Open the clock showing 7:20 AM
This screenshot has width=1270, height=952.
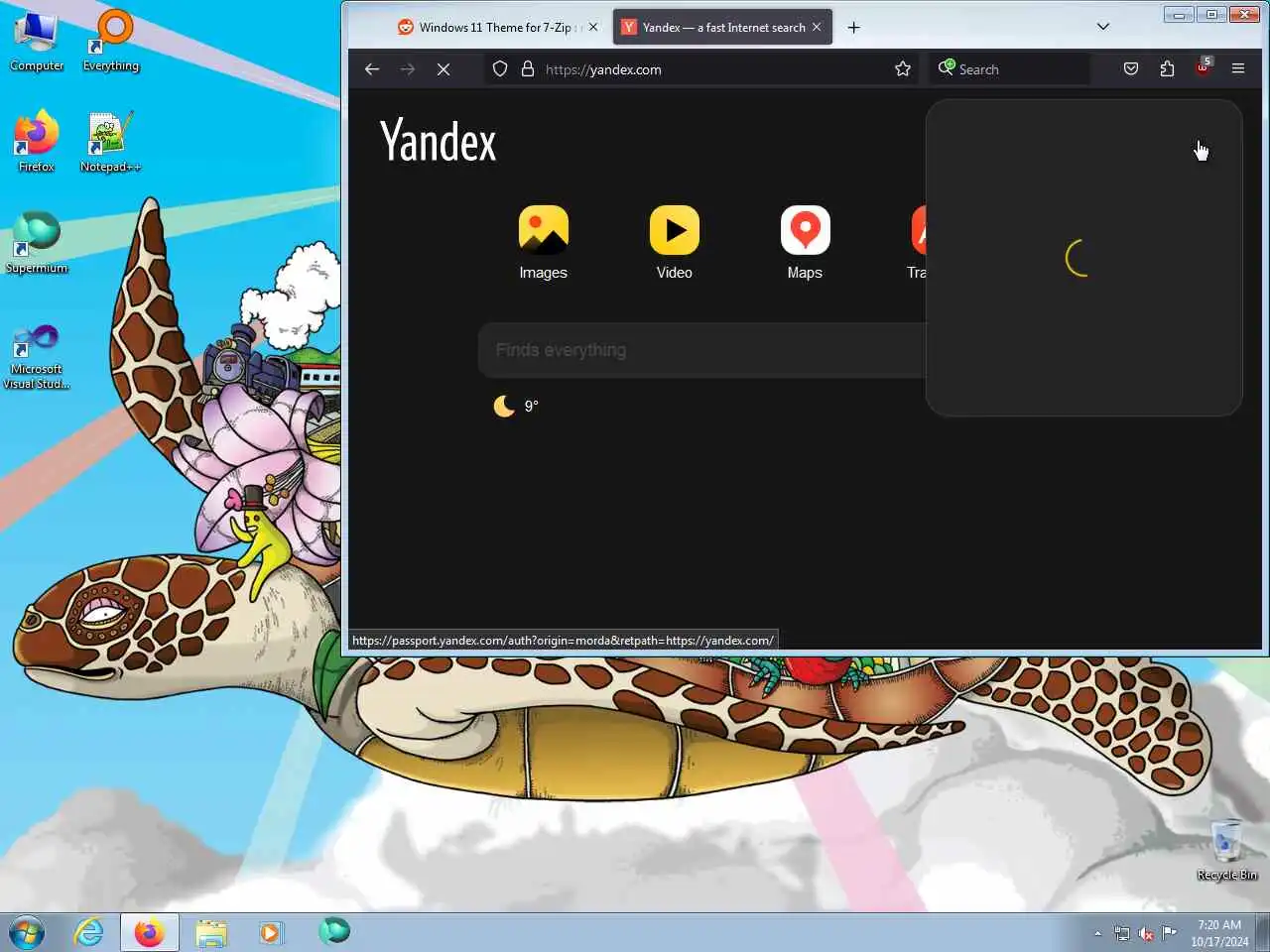click(x=1219, y=932)
